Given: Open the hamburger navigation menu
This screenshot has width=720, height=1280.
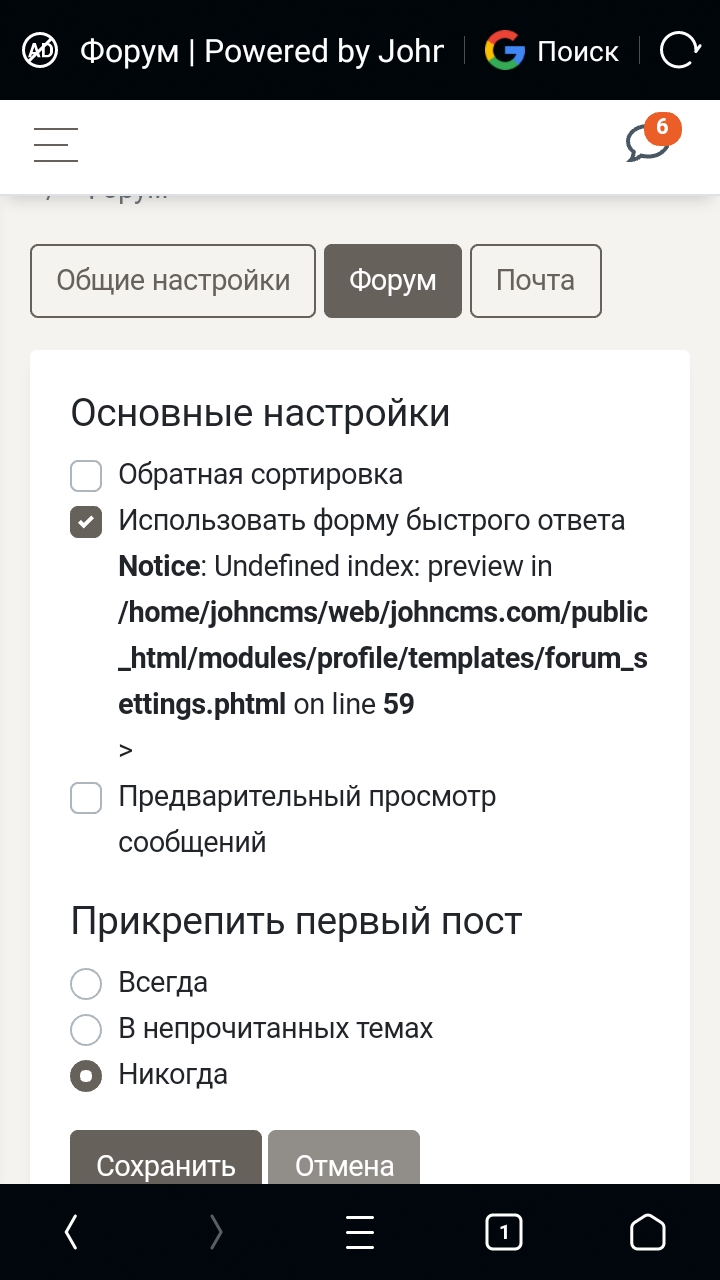Looking at the screenshot, I should click(x=56, y=145).
